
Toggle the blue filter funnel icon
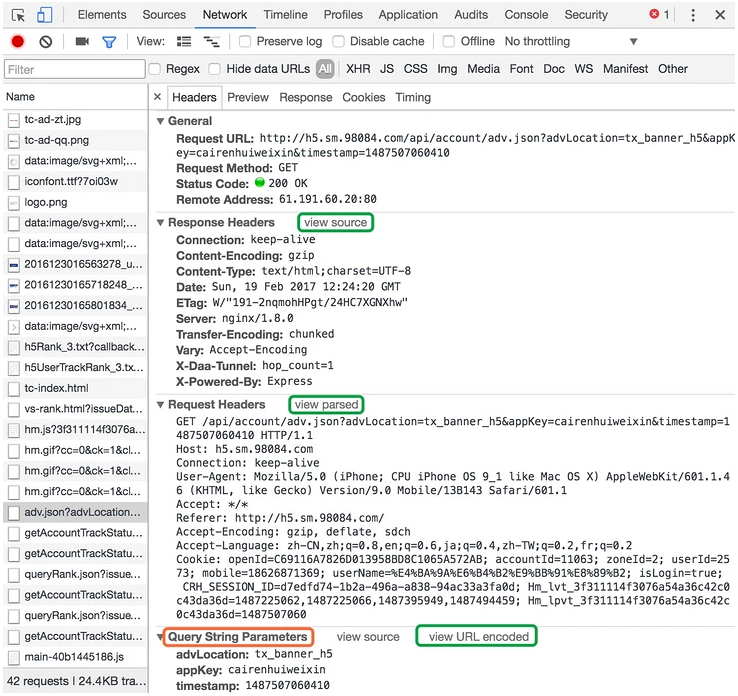pyautogui.click(x=109, y=42)
